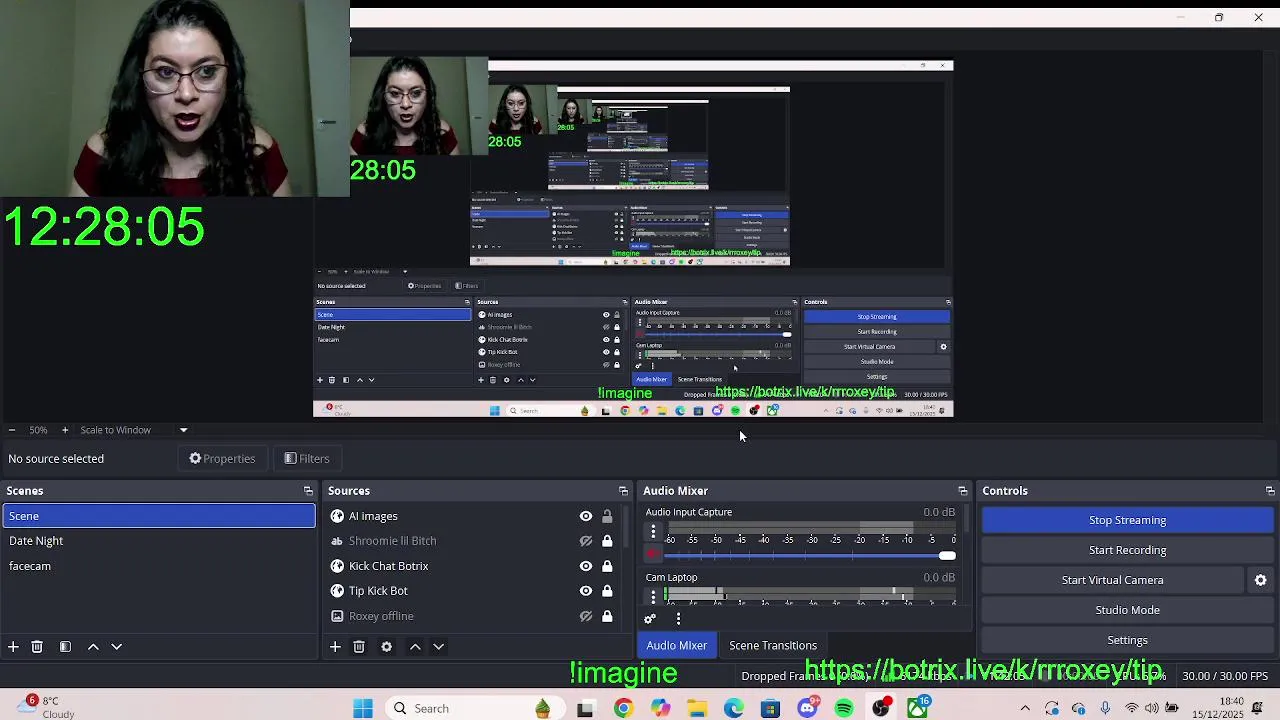Remove selected source with the Sources trash icon
The image size is (1280, 720).
click(359, 647)
